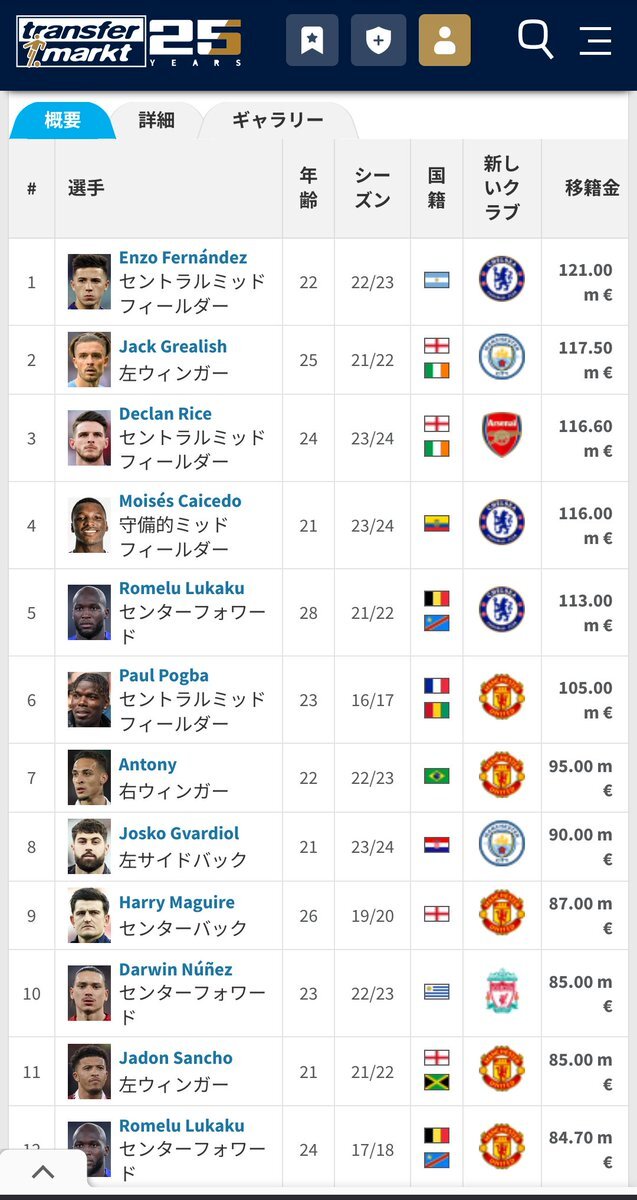Select the 概要 tab
Viewport: 637px width, 1200px height.
point(62,121)
